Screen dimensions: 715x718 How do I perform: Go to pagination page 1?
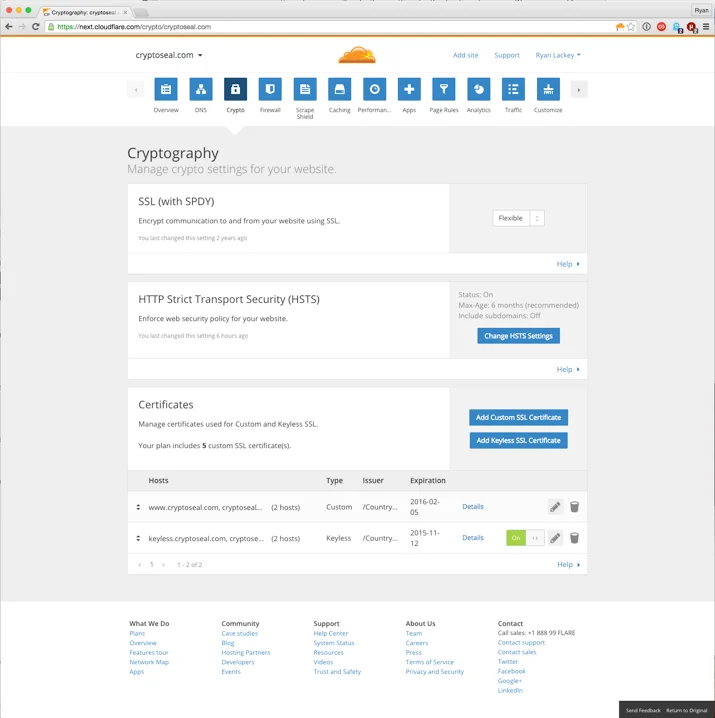click(152, 565)
